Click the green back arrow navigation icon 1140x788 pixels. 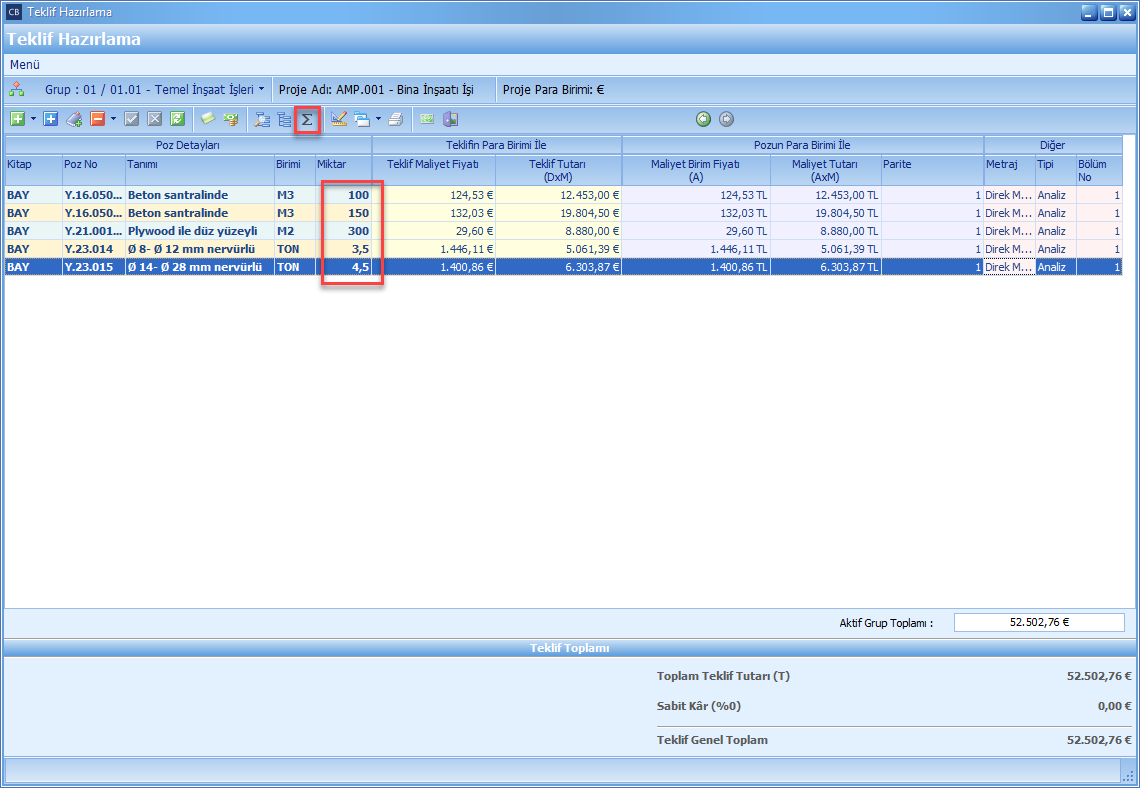point(704,119)
